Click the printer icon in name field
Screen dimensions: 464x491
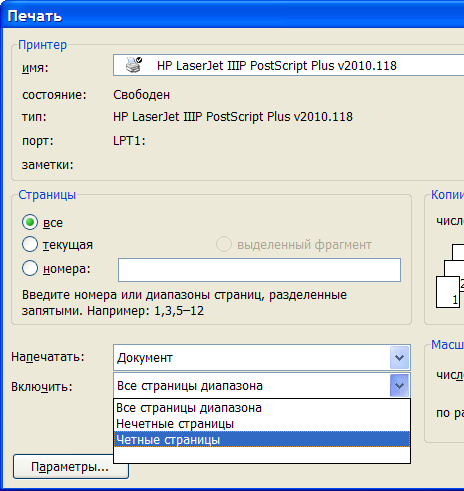coord(134,65)
